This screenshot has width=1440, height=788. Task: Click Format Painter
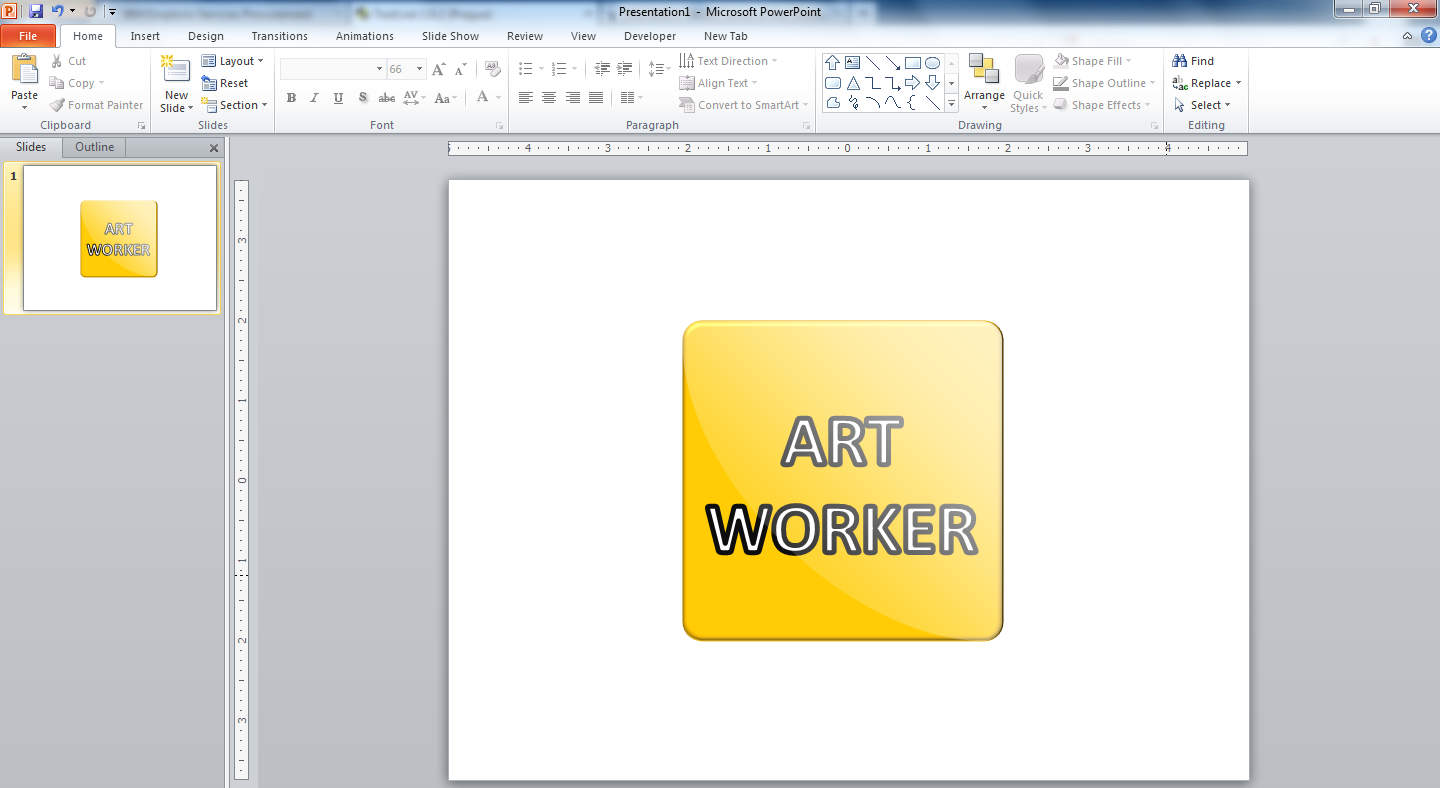[97, 105]
